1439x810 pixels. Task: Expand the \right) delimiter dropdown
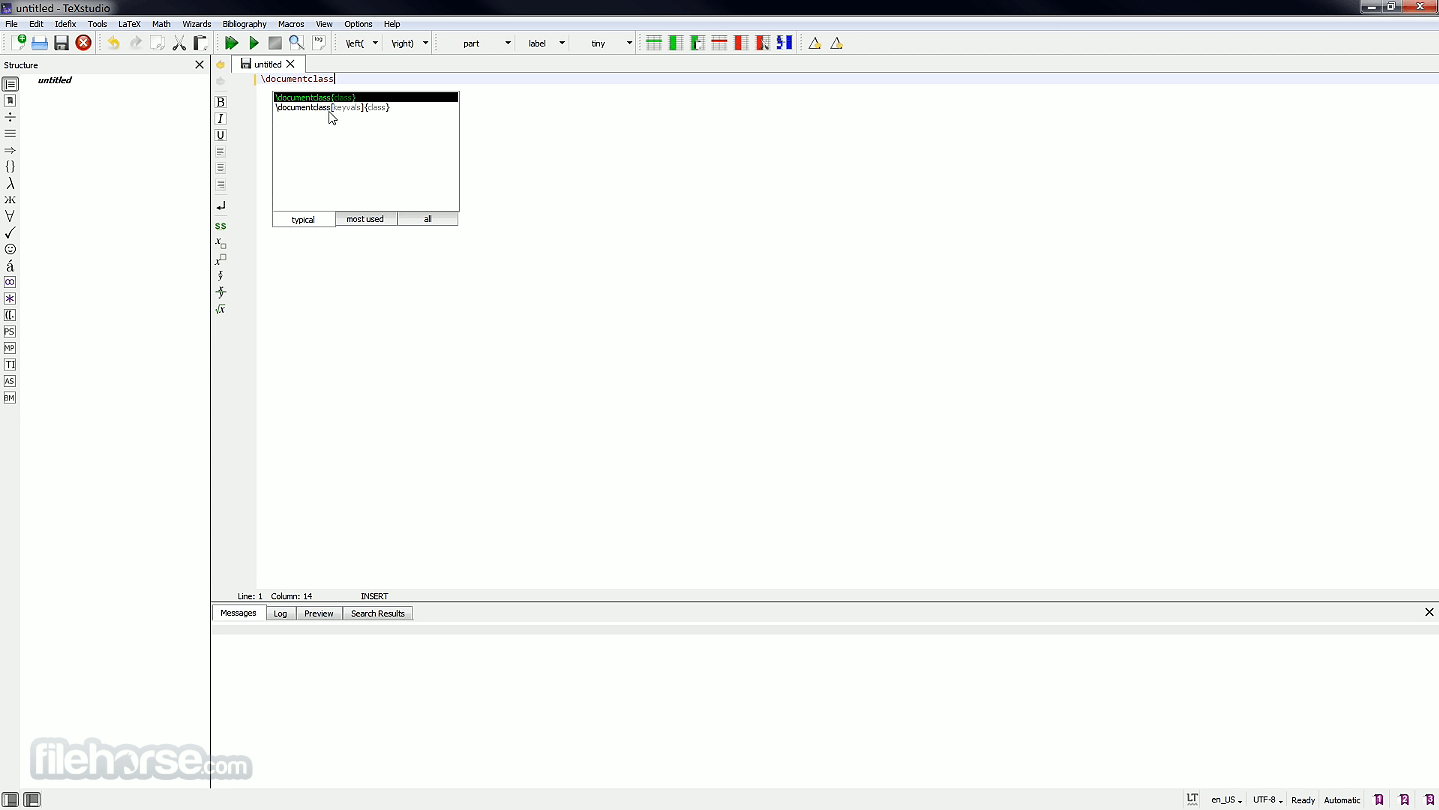425,43
